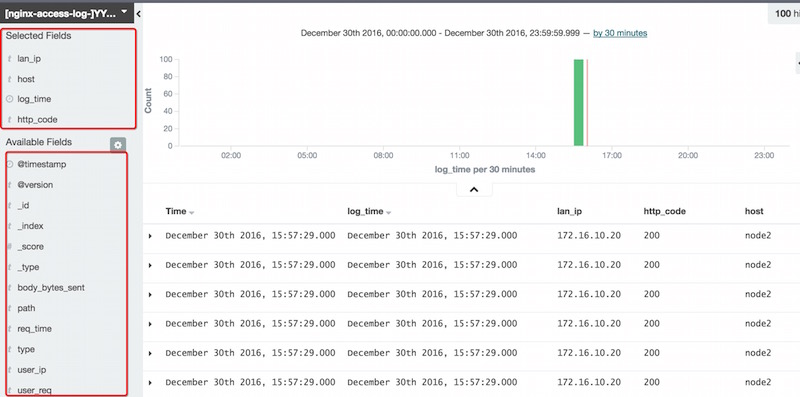Click the green histogram bar

point(579,103)
